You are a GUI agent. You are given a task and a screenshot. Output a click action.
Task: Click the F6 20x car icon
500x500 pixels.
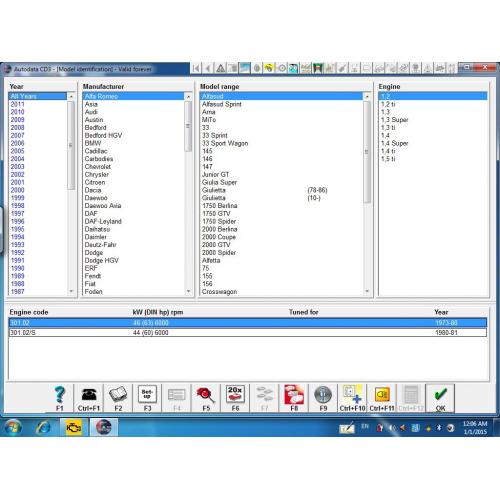[x=235, y=398]
